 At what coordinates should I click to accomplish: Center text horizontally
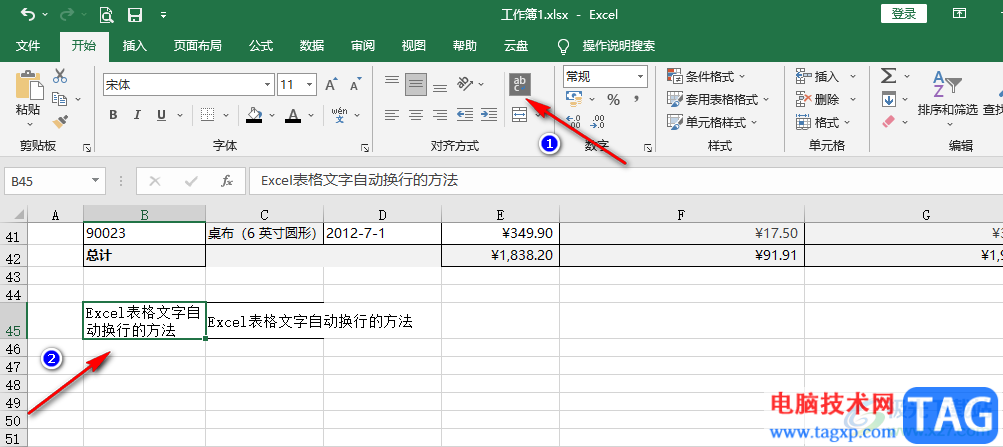pyautogui.click(x=416, y=115)
